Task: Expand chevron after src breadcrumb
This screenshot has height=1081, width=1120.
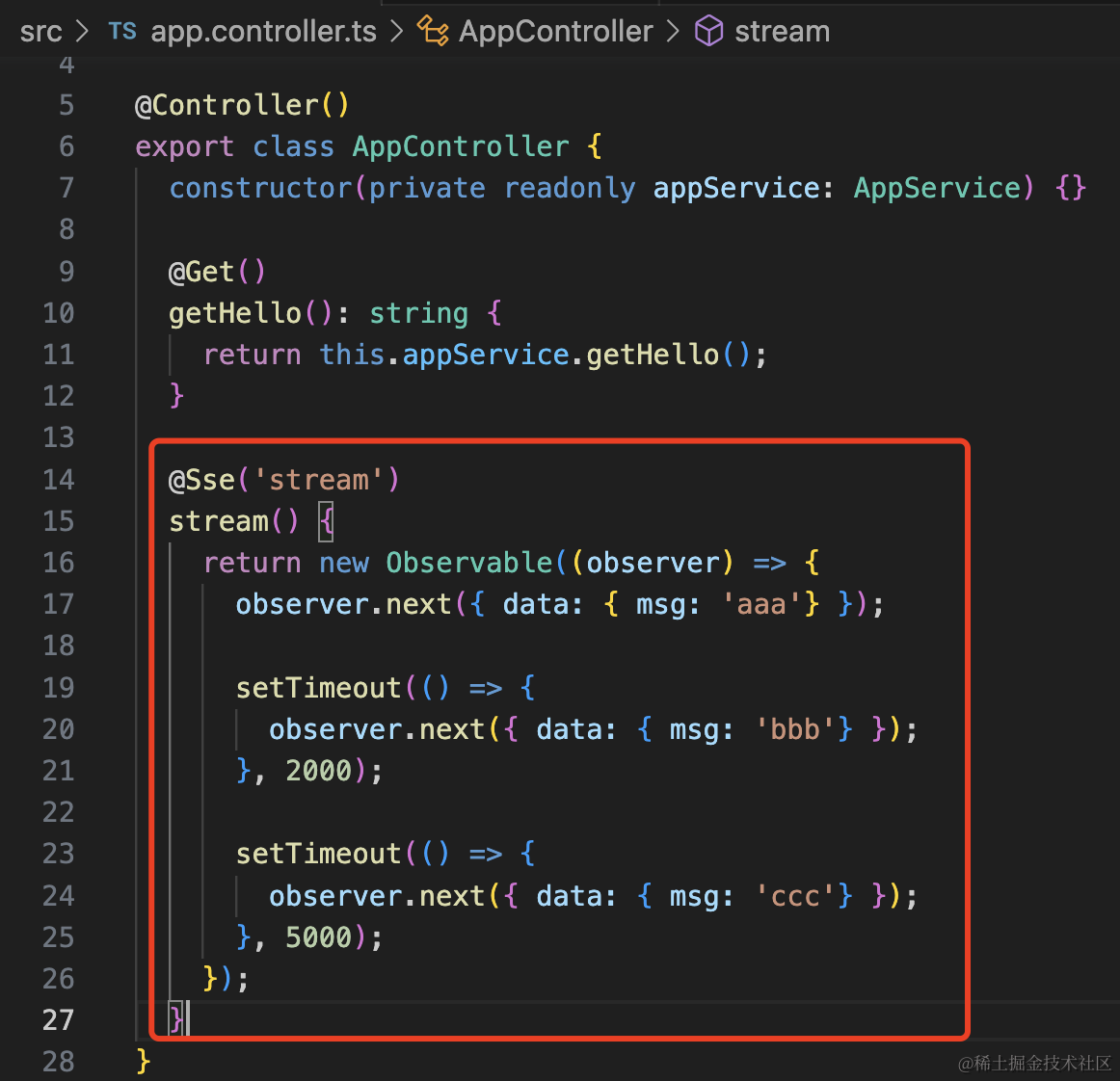Action: tap(84, 32)
